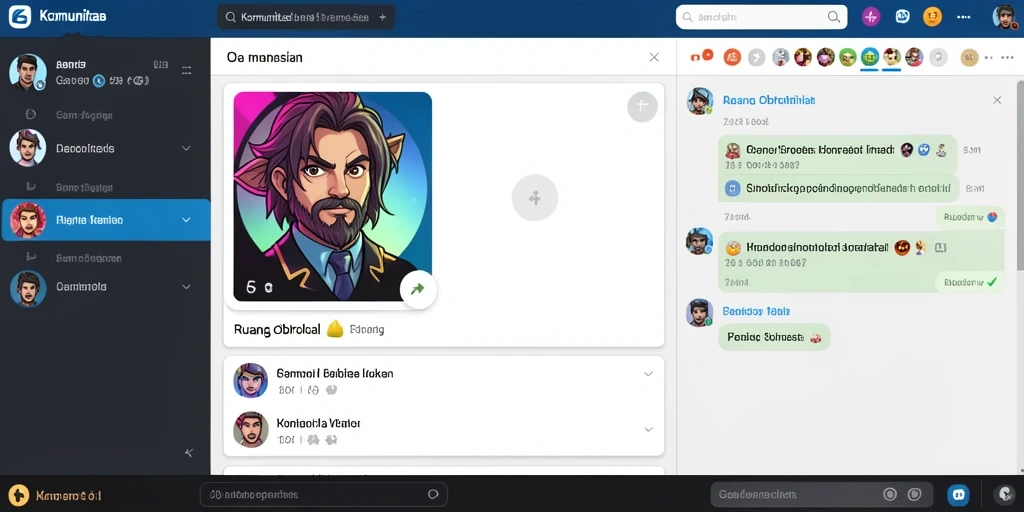Click the large round plus button in the card
1024x512 pixels.
coord(534,197)
